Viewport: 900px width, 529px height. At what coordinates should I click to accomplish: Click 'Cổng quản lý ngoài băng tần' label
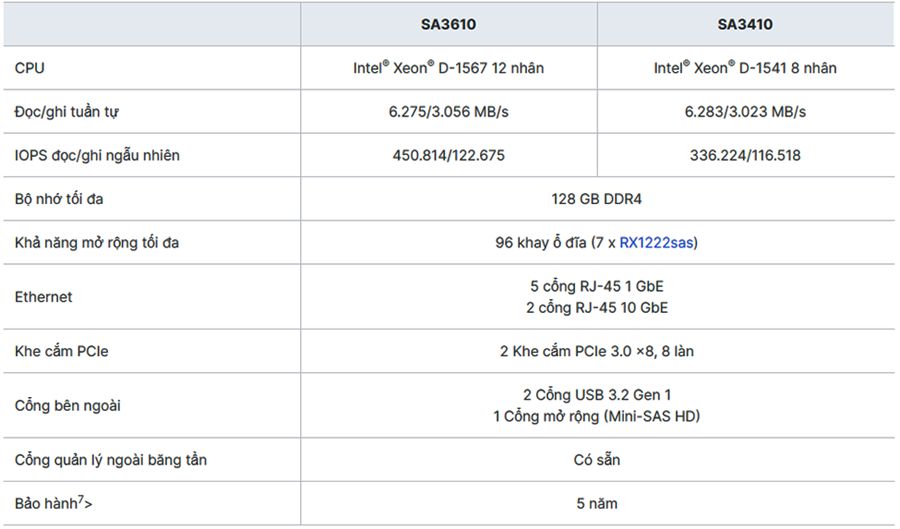(x=110, y=460)
